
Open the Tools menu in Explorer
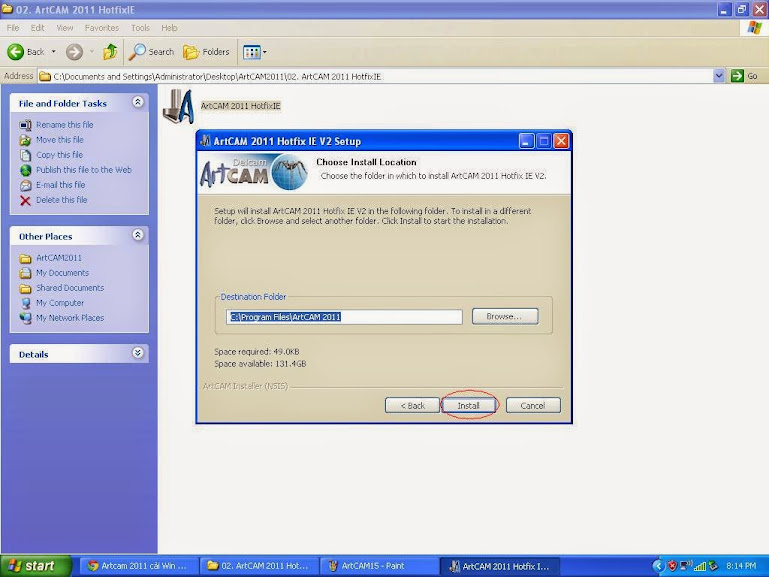point(140,28)
